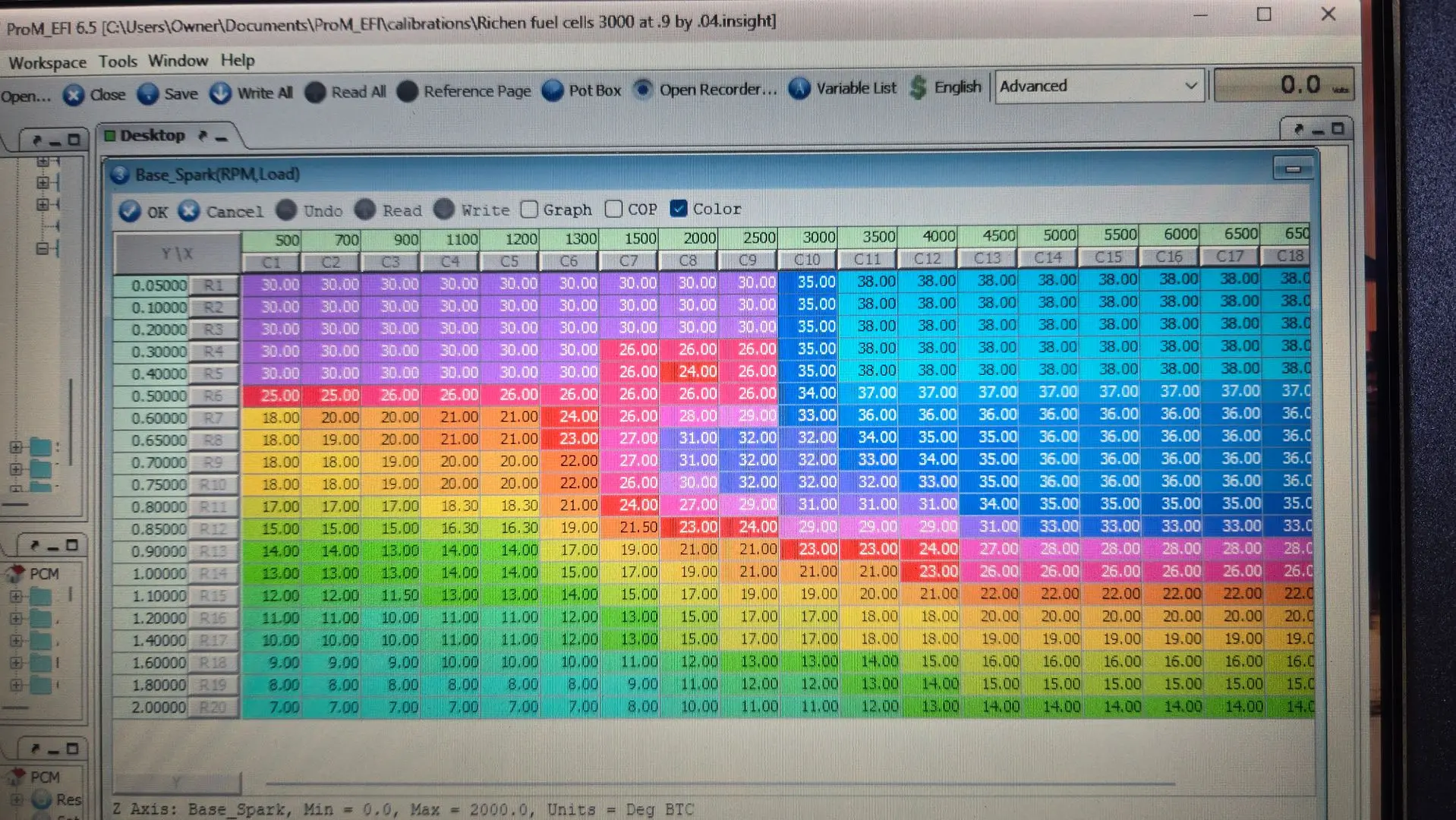This screenshot has width=1456, height=820.
Task: Click the 6500 RPM column value
Action: pyautogui.click(x=1229, y=234)
